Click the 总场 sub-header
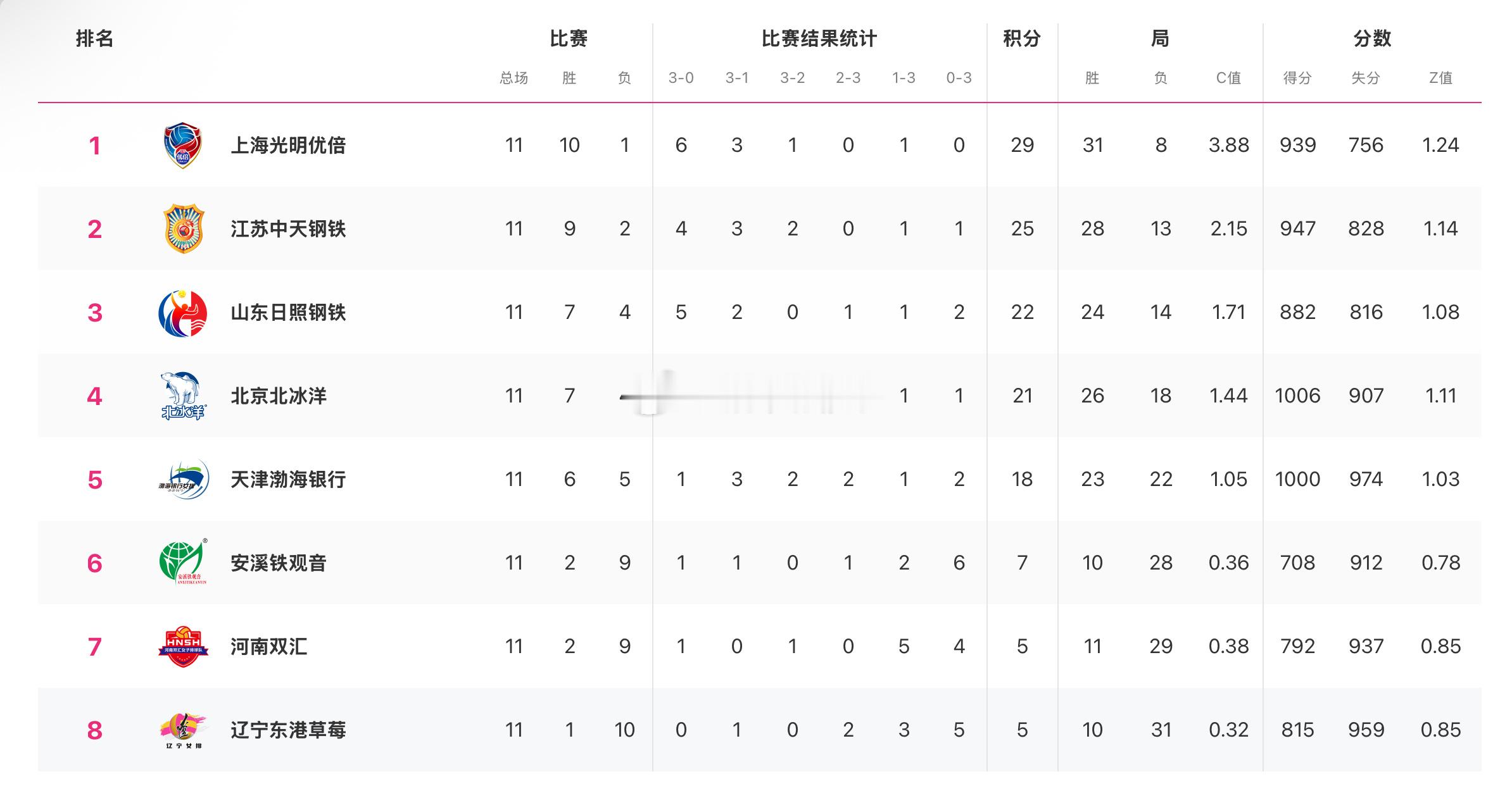 pos(513,78)
